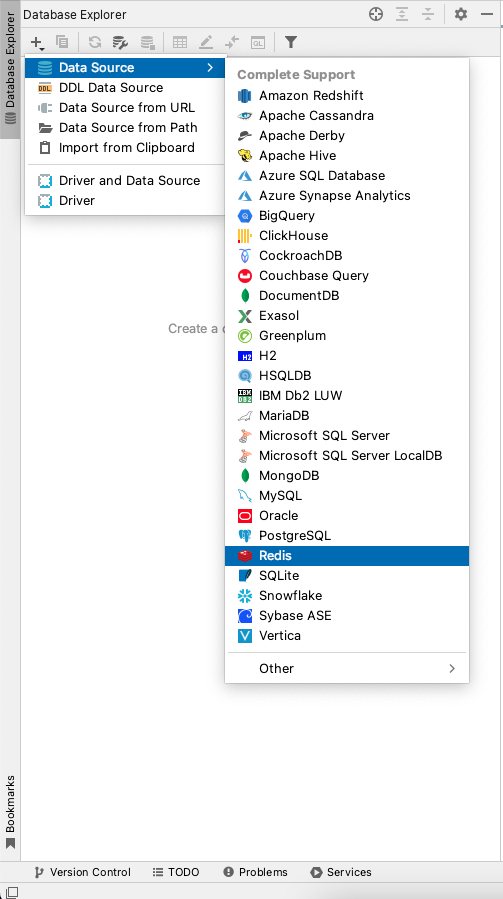Click the Duplicate icon in toolbar
The image size is (503, 899).
click(x=62, y=42)
